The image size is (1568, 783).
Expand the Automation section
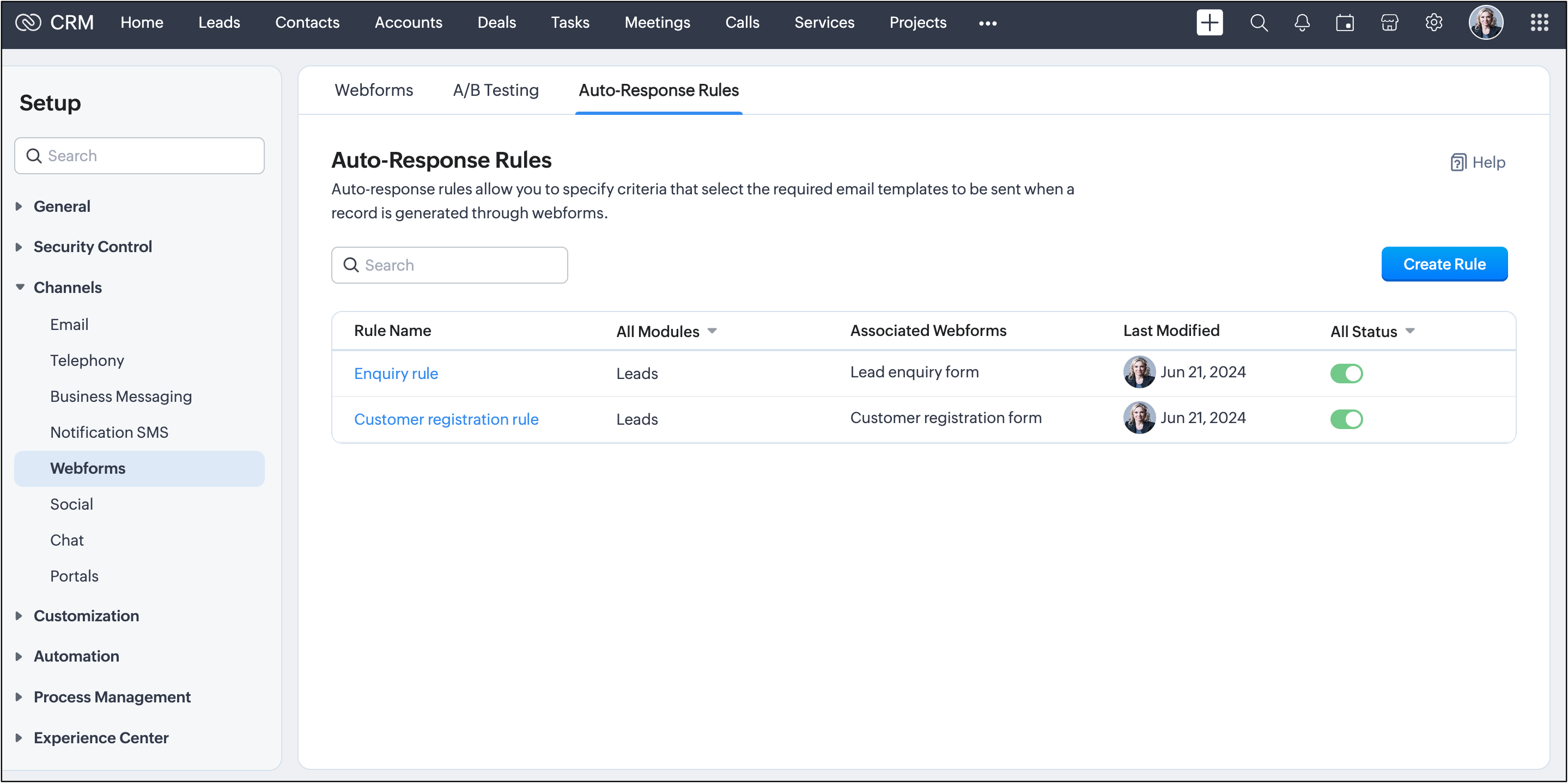[x=19, y=656]
